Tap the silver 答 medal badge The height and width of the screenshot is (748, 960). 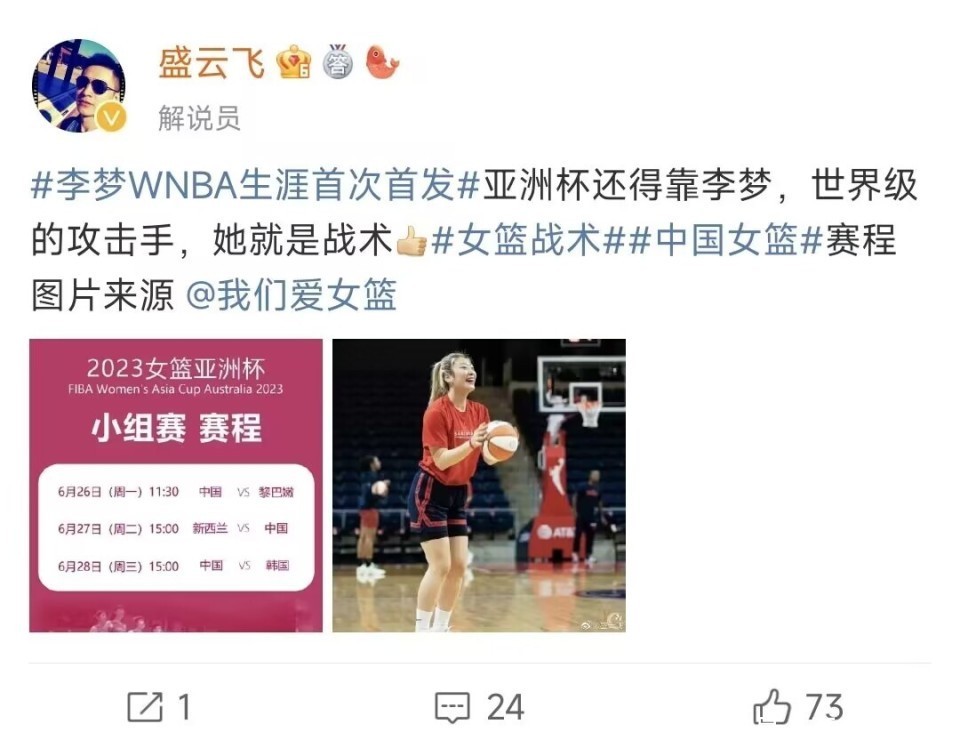tap(338, 62)
